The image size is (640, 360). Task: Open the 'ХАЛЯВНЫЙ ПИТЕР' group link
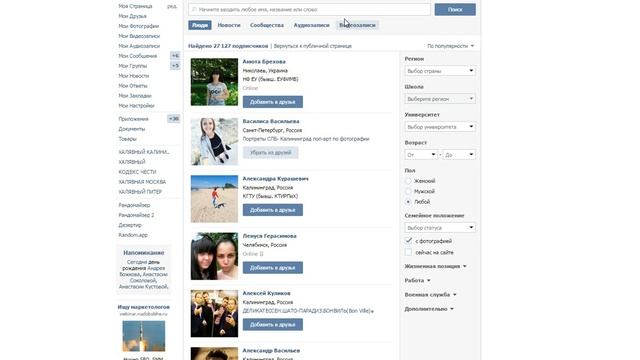140,192
